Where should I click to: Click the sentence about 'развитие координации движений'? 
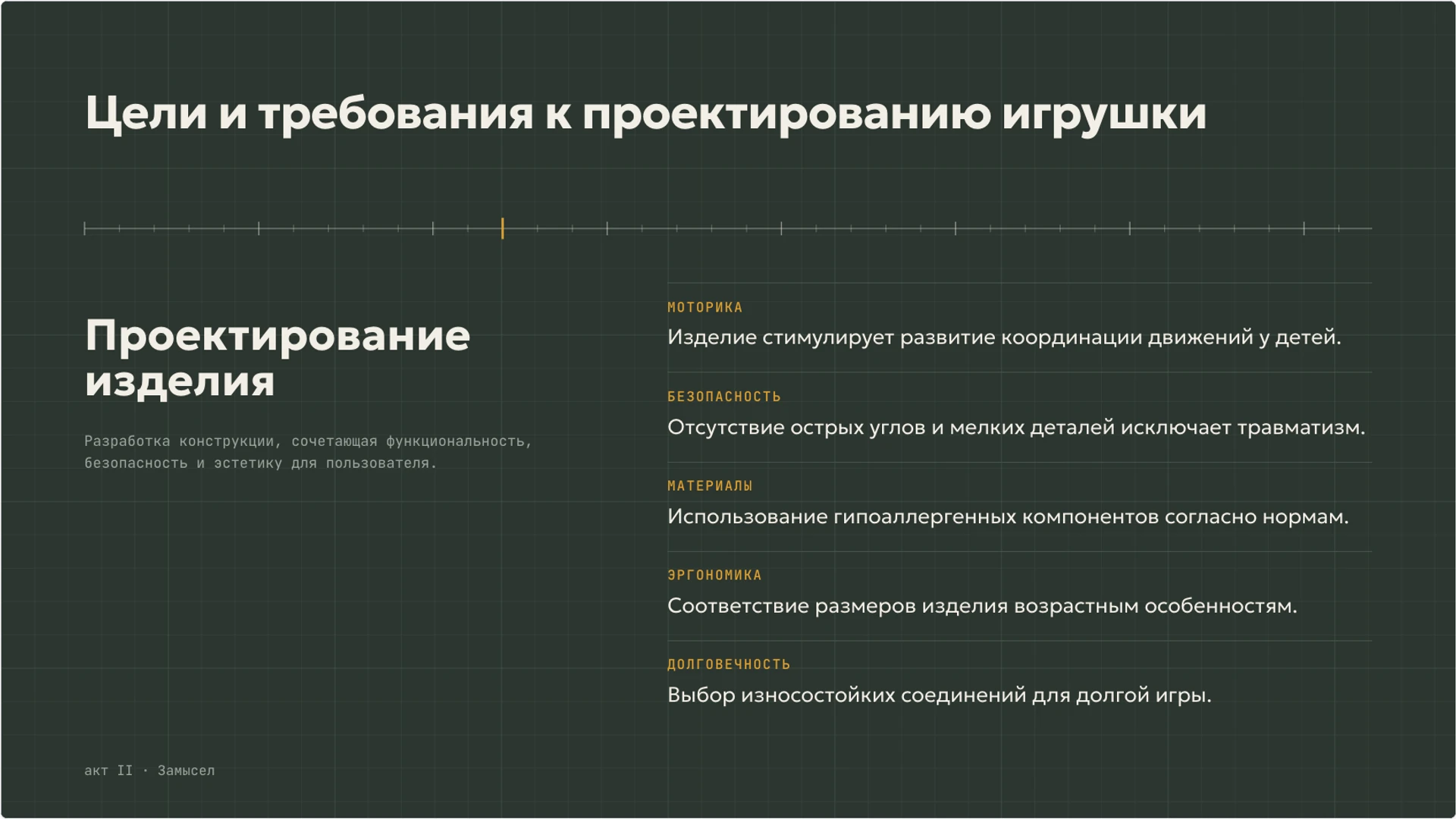coord(1004,337)
